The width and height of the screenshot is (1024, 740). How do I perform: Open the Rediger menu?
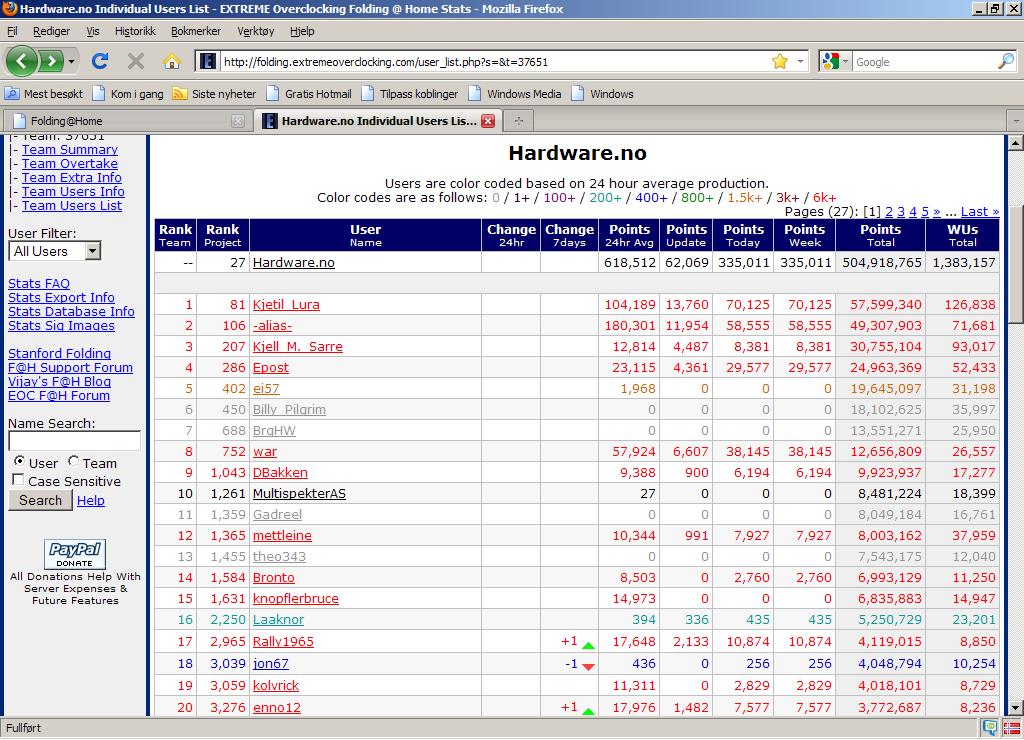click(51, 31)
